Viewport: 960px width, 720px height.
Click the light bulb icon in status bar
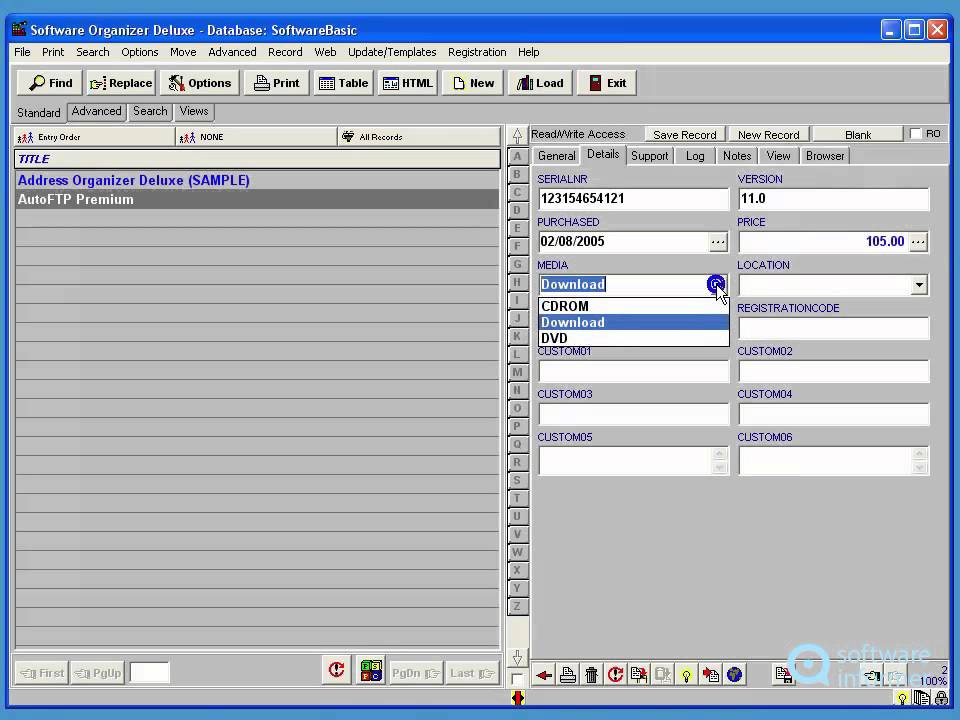(902, 698)
